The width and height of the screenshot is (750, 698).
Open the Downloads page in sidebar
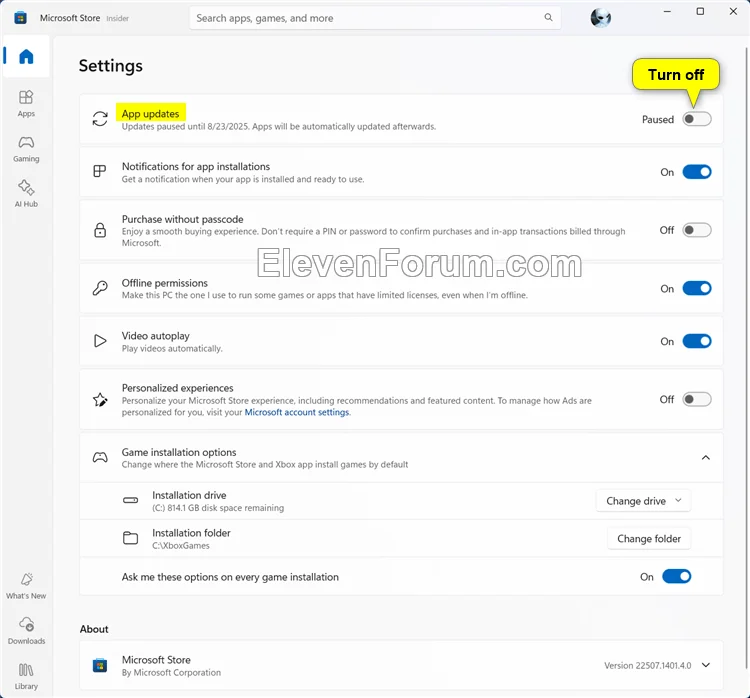point(26,631)
